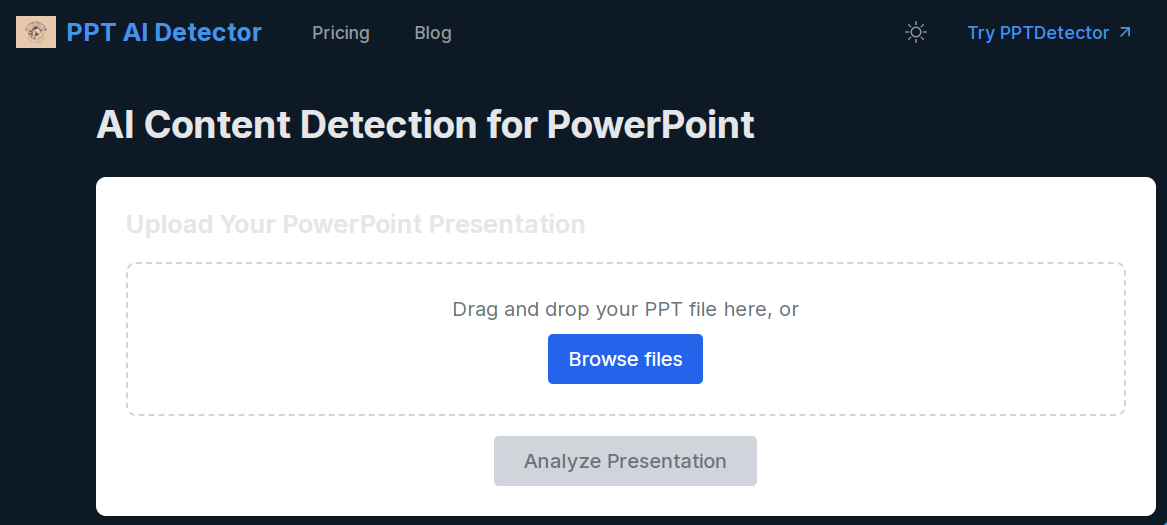
Task: Click the Analyze Presentation button
Action: coord(625,461)
